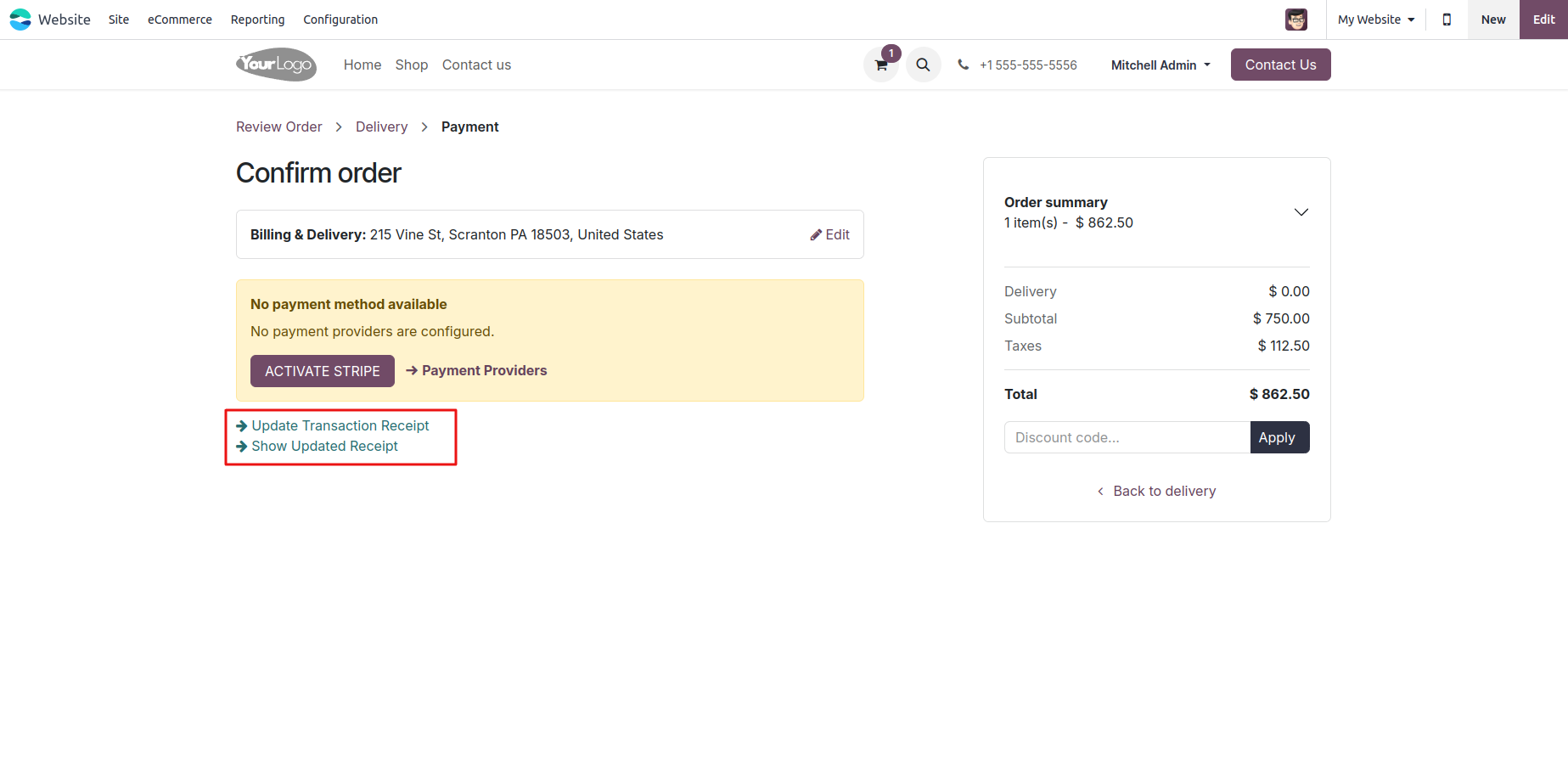1568x782 pixels.
Task: Click Update Transaction Receipt link
Action: (x=340, y=425)
